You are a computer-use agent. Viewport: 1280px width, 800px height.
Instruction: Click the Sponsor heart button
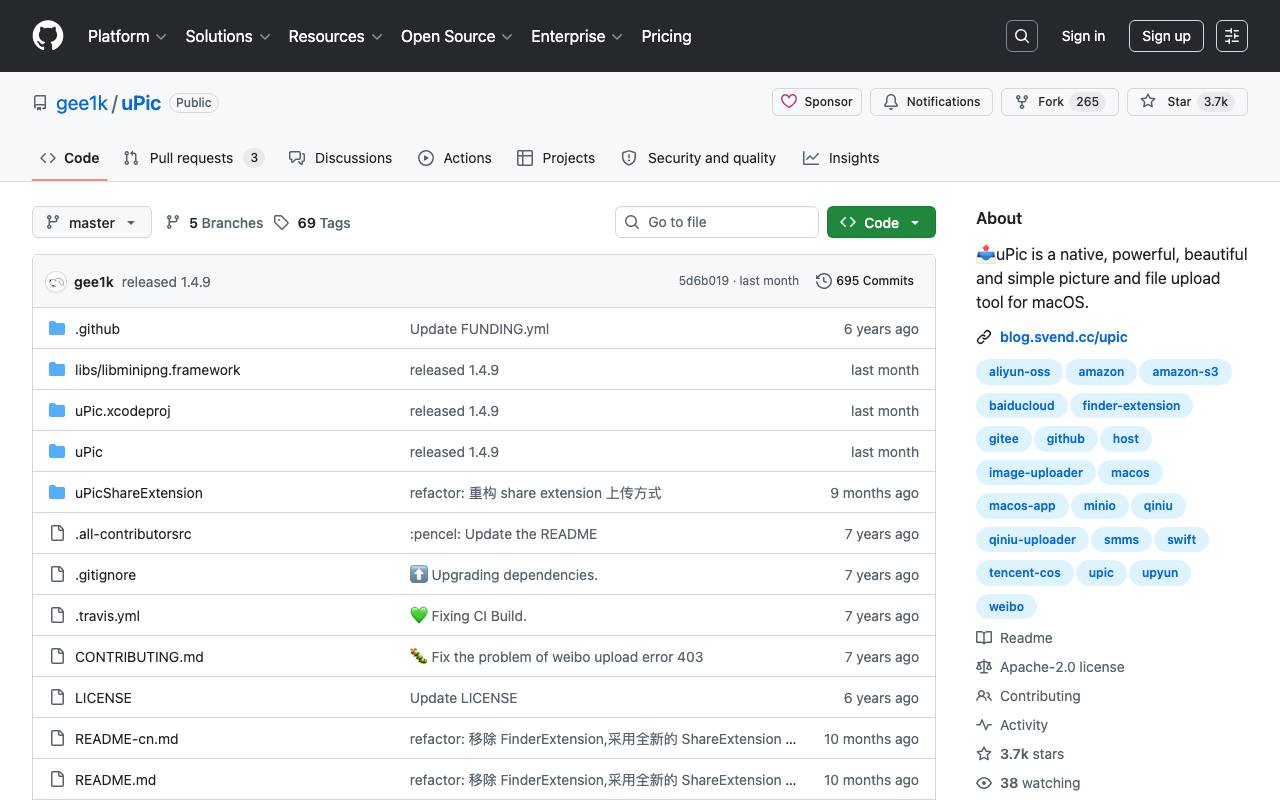point(817,102)
